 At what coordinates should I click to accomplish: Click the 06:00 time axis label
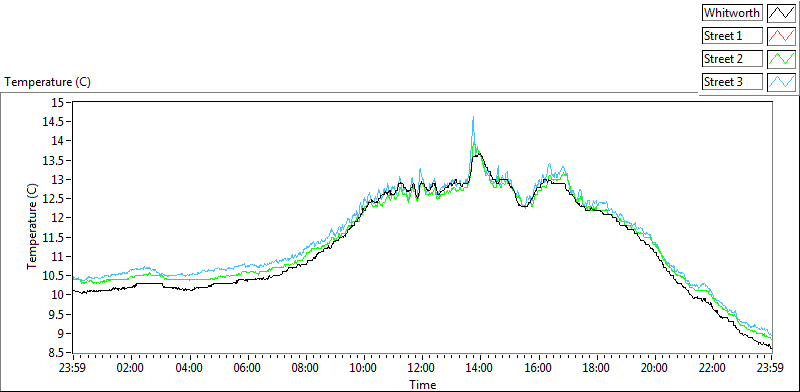tap(248, 368)
